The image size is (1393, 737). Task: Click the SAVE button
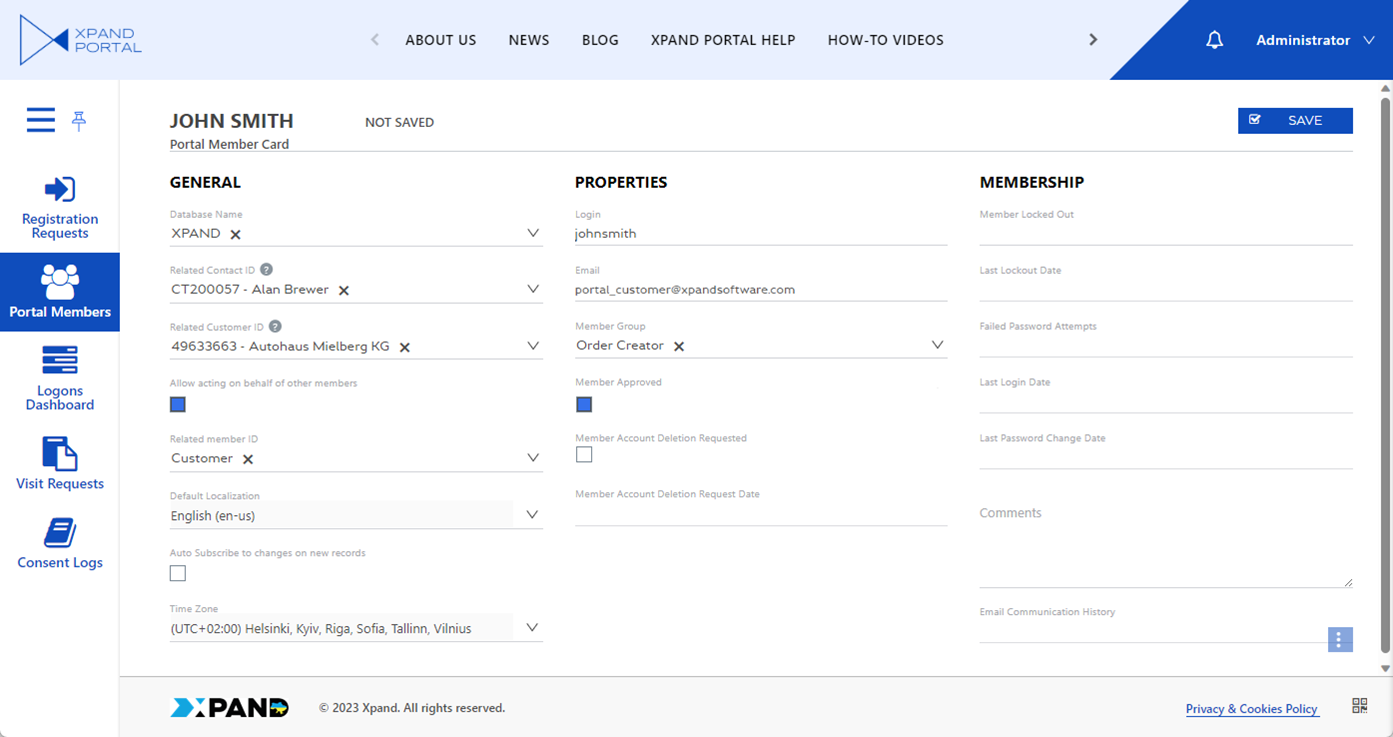coord(1295,120)
